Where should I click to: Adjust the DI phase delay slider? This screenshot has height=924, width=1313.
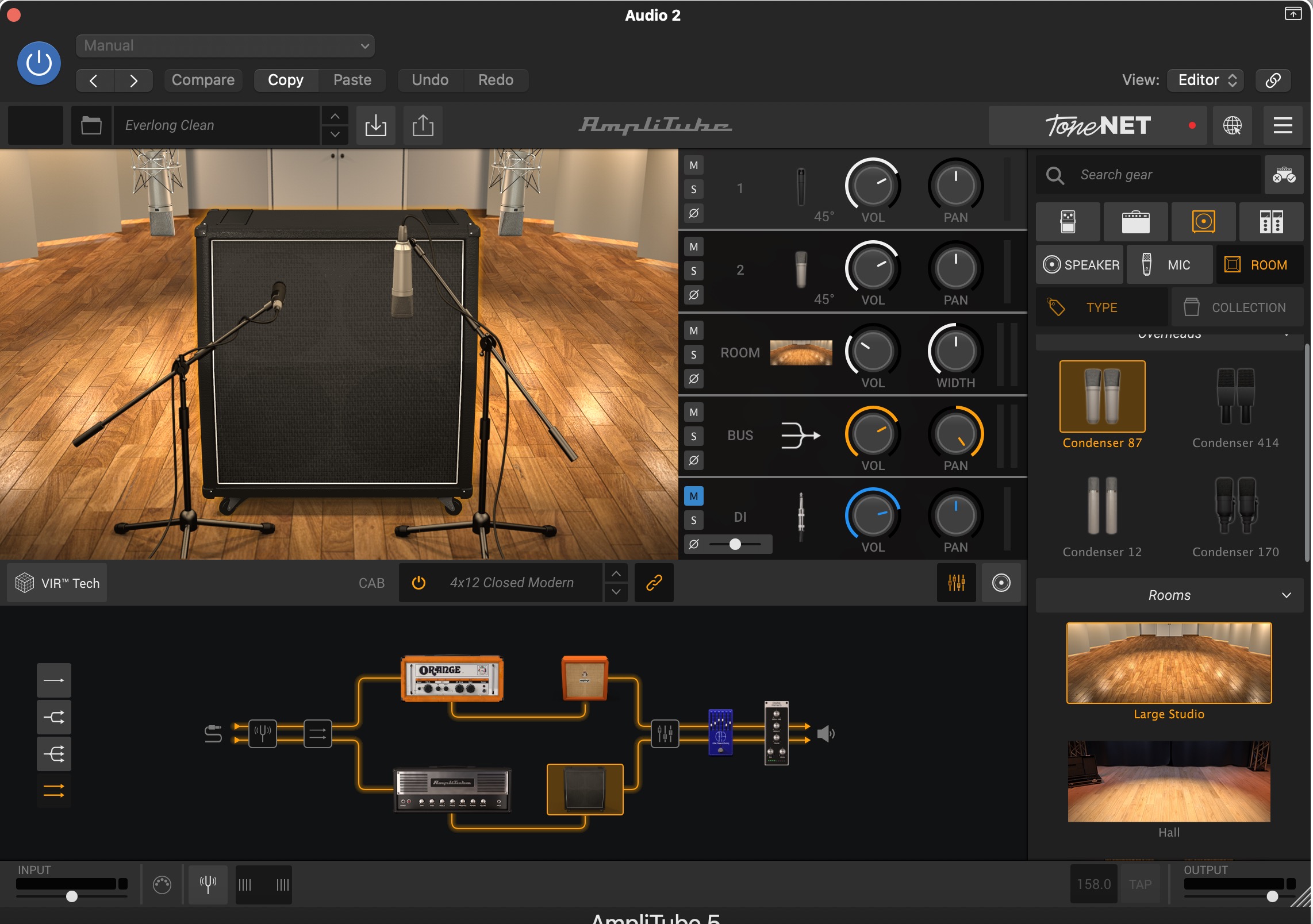click(x=735, y=544)
